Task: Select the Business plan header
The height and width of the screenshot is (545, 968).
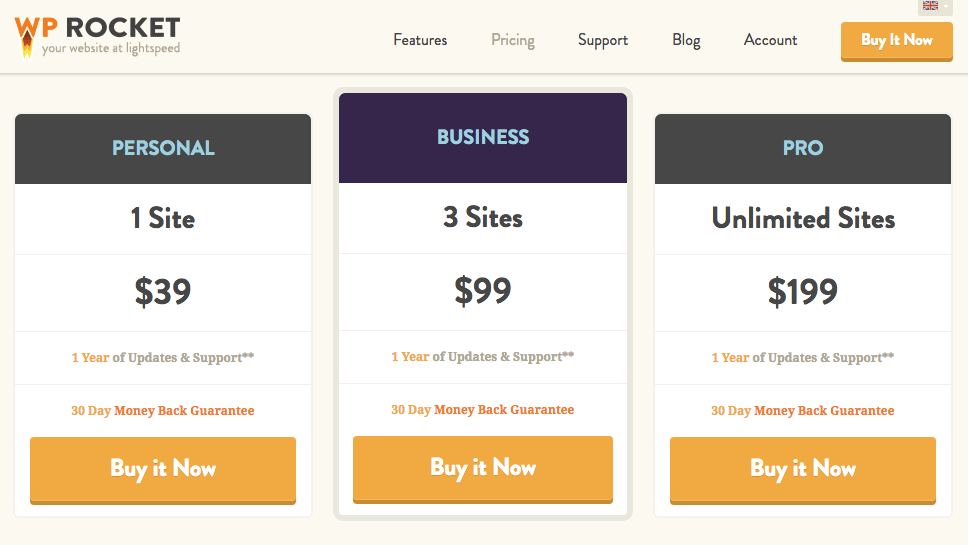Action: tap(483, 138)
